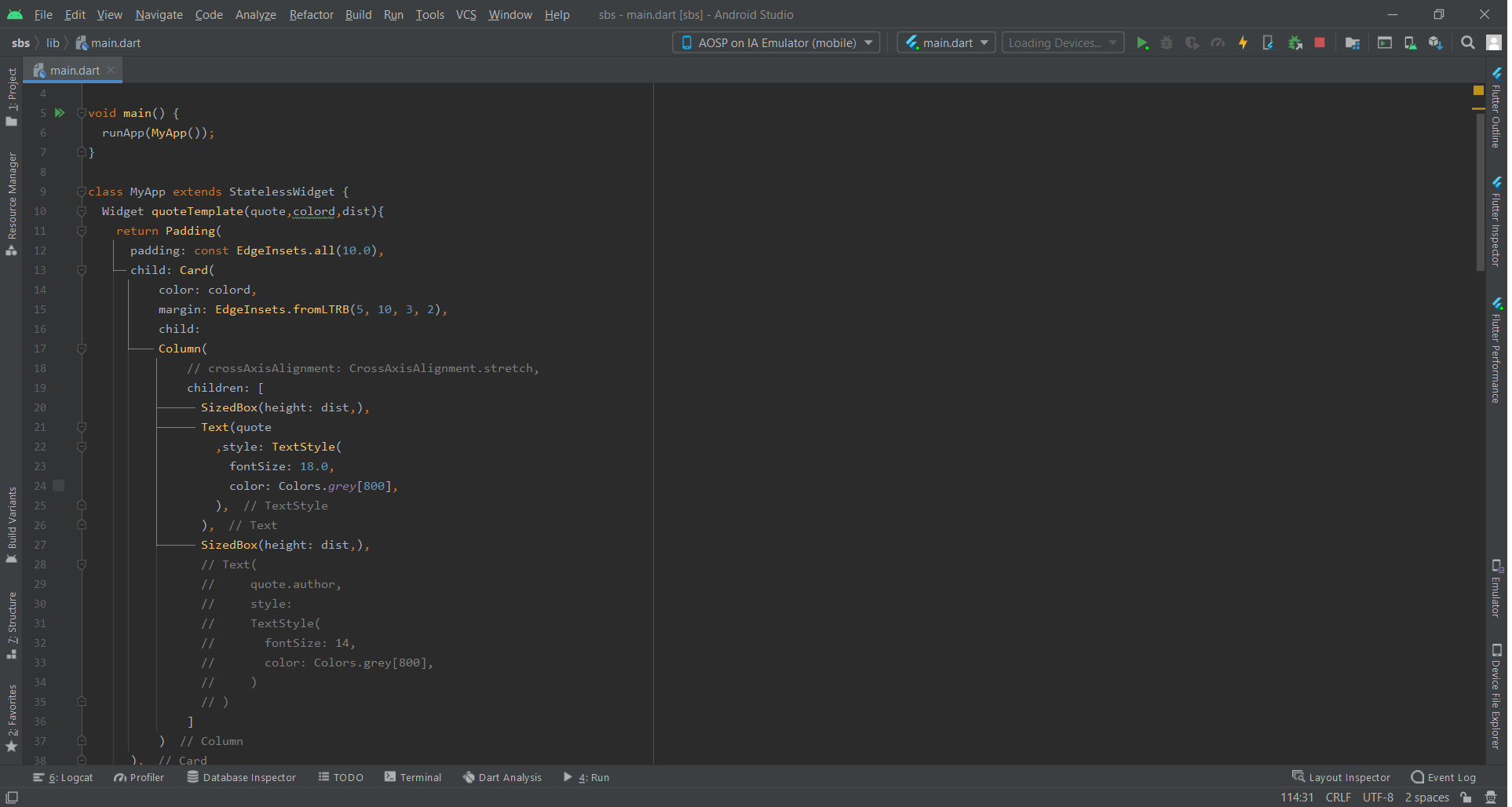
Task: Change the 2 spaces indent setting
Action: [x=1426, y=798]
